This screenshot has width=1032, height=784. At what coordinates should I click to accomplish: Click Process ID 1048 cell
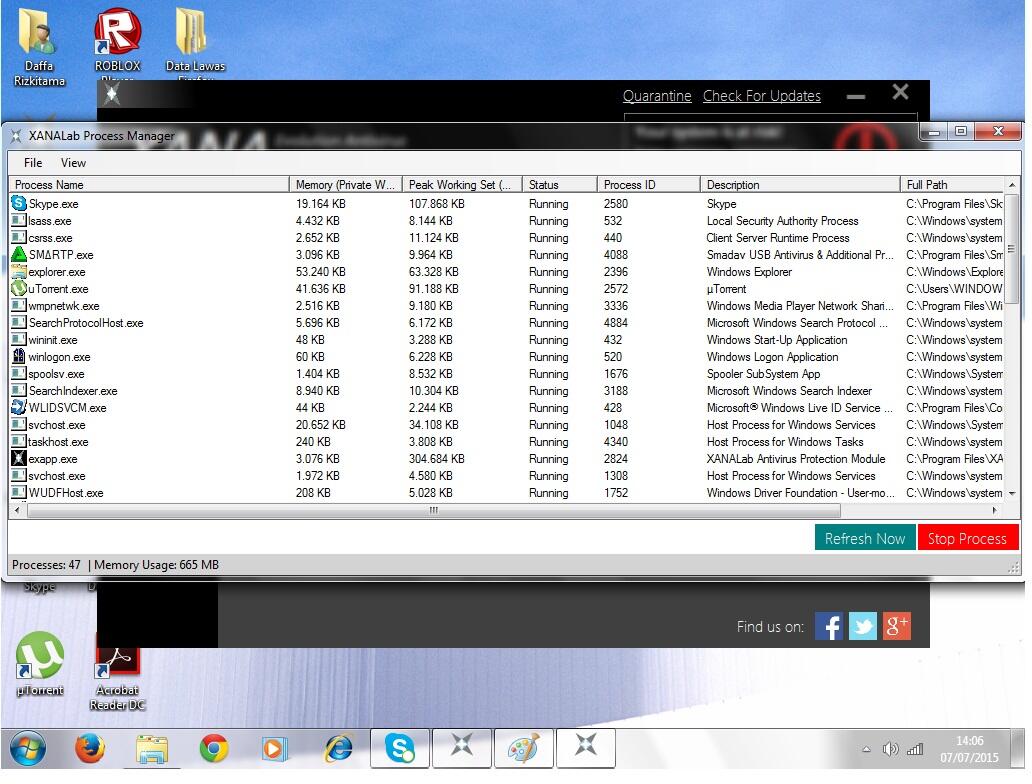615,425
